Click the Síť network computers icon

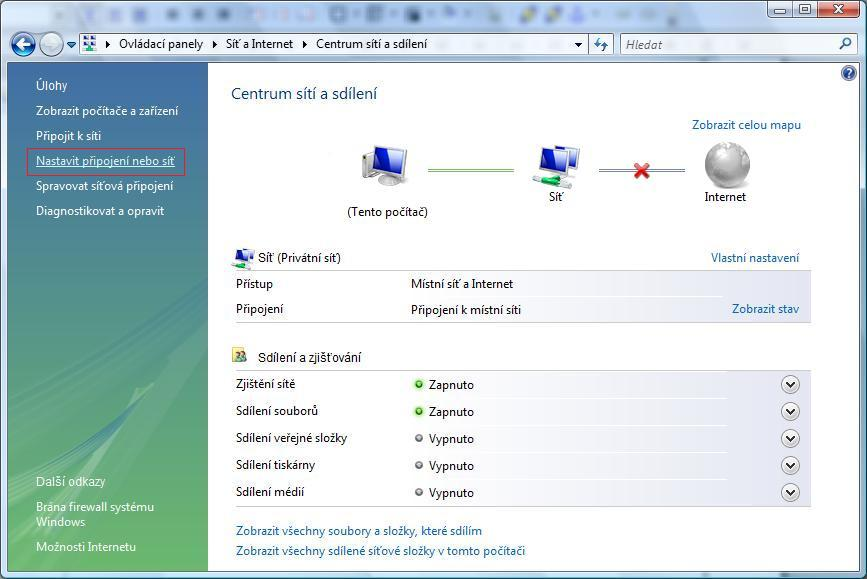pyautogui.click(x=557, y=165)
